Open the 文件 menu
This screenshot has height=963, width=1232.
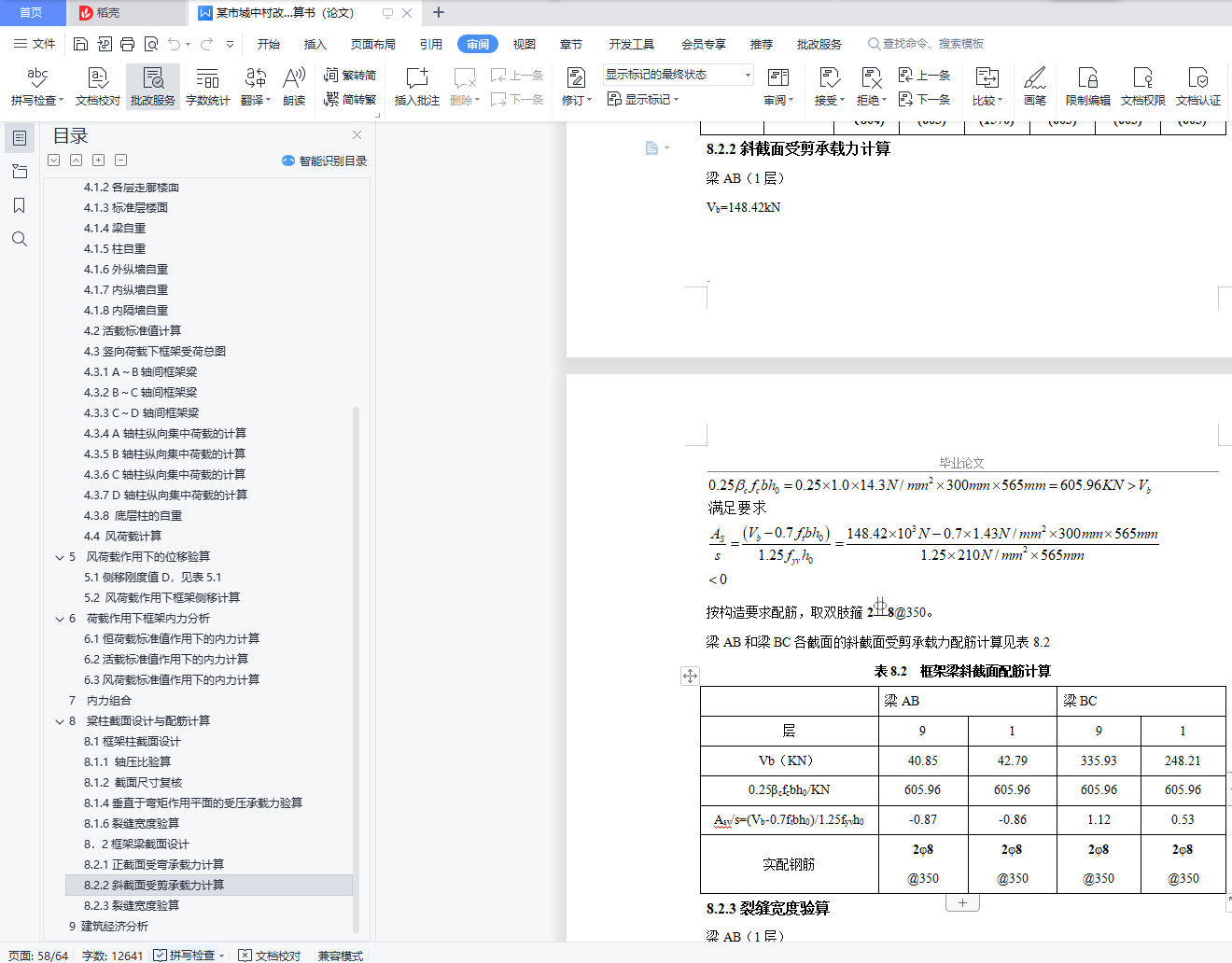(x=35, y=44)
